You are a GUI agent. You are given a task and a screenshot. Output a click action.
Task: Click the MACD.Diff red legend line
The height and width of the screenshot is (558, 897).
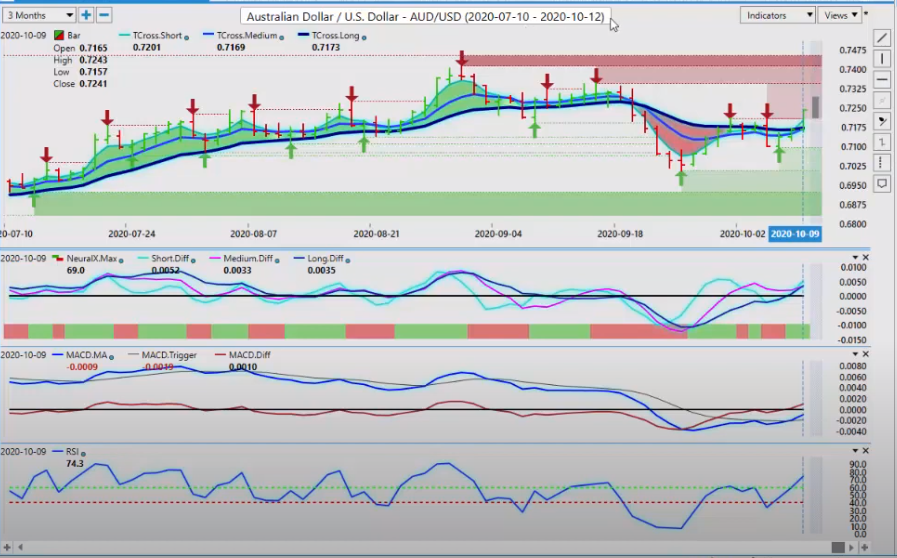point(220,355)
